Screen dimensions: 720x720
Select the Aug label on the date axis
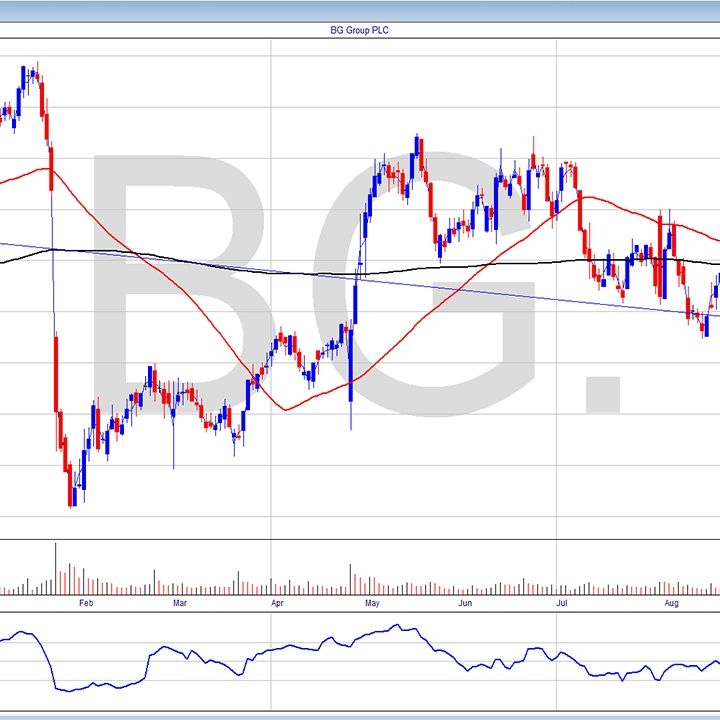[671, 604]
